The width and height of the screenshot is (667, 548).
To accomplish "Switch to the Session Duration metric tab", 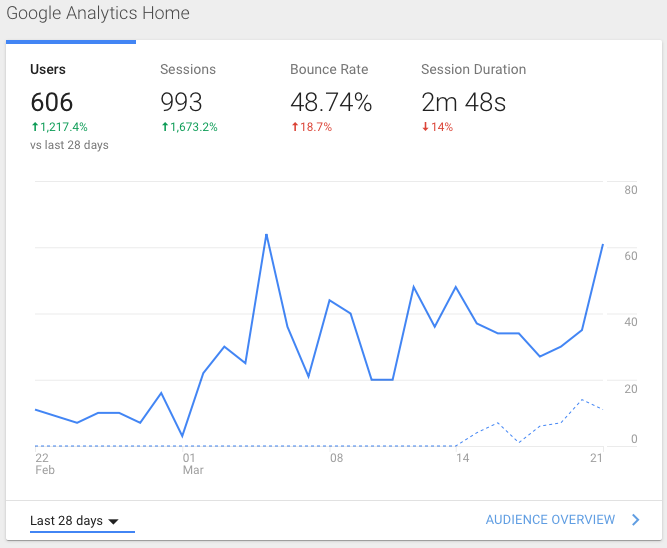I will click(x=473, y=69).
